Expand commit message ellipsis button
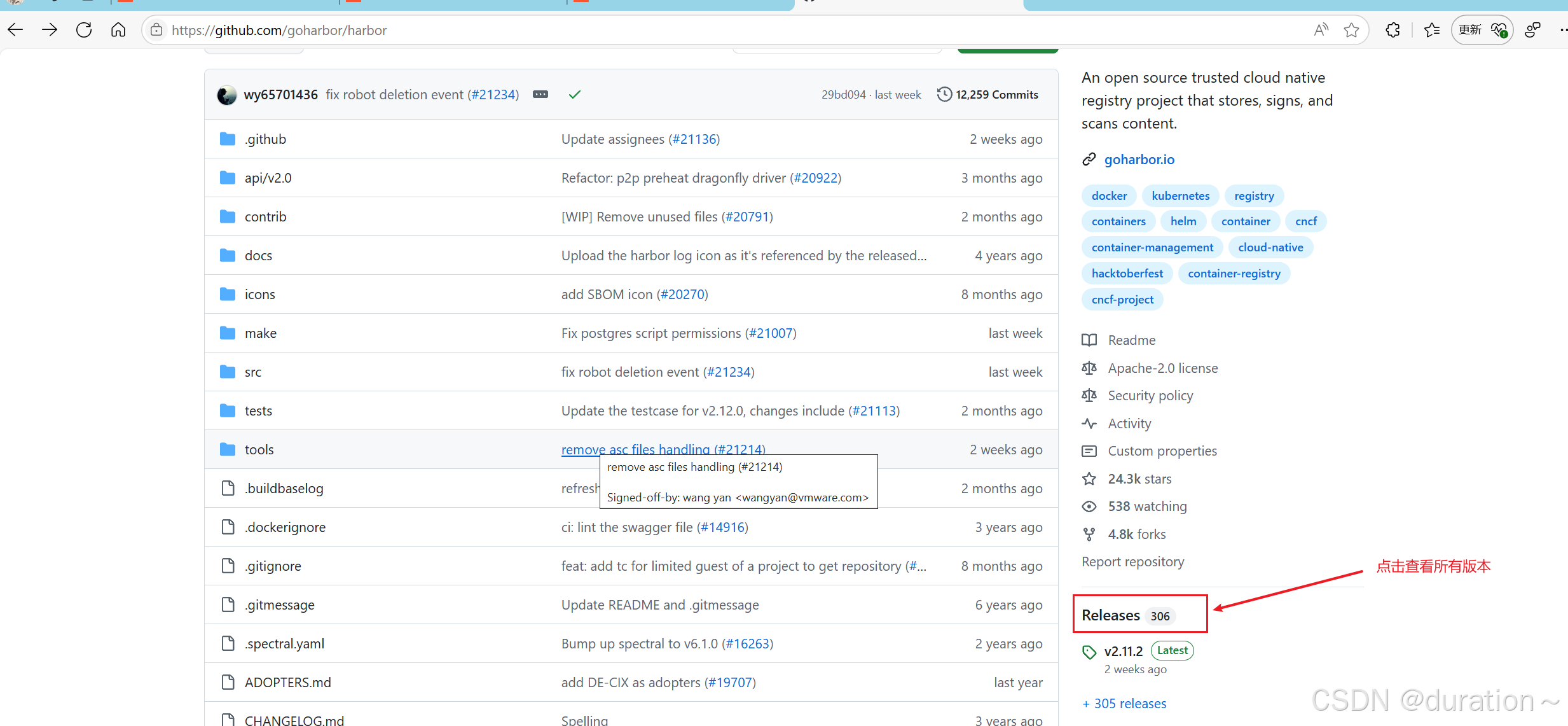 (x=540, y=94)
